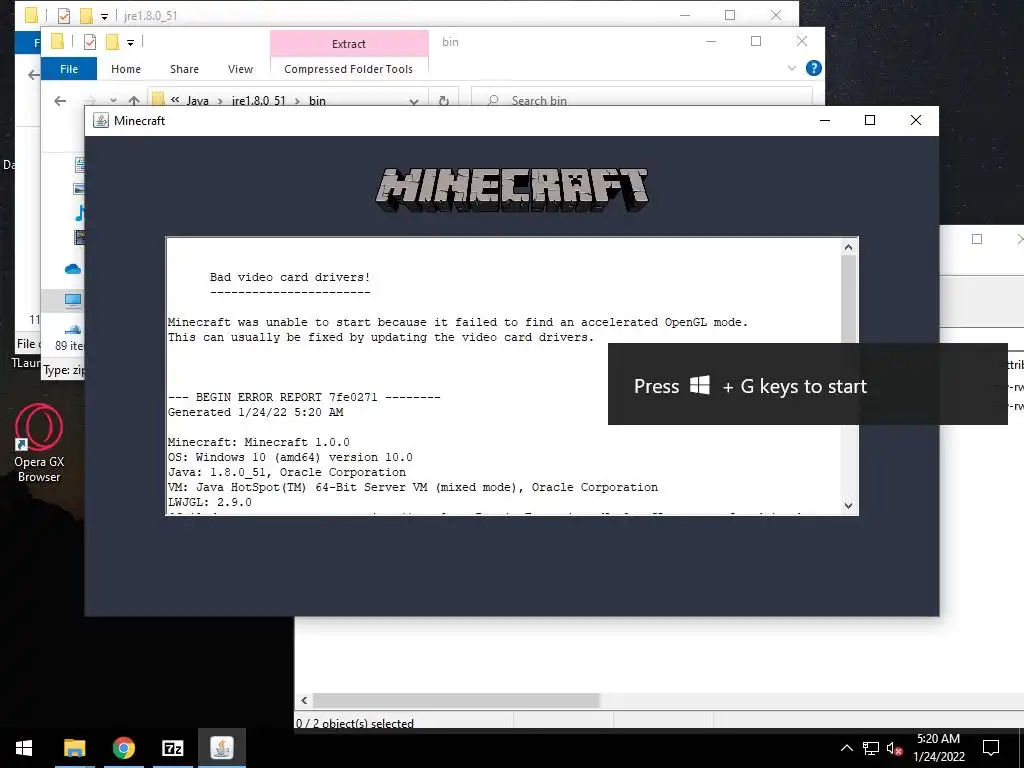Open explorer help question mark icon
1024x768 pixels.
point(813,68)
